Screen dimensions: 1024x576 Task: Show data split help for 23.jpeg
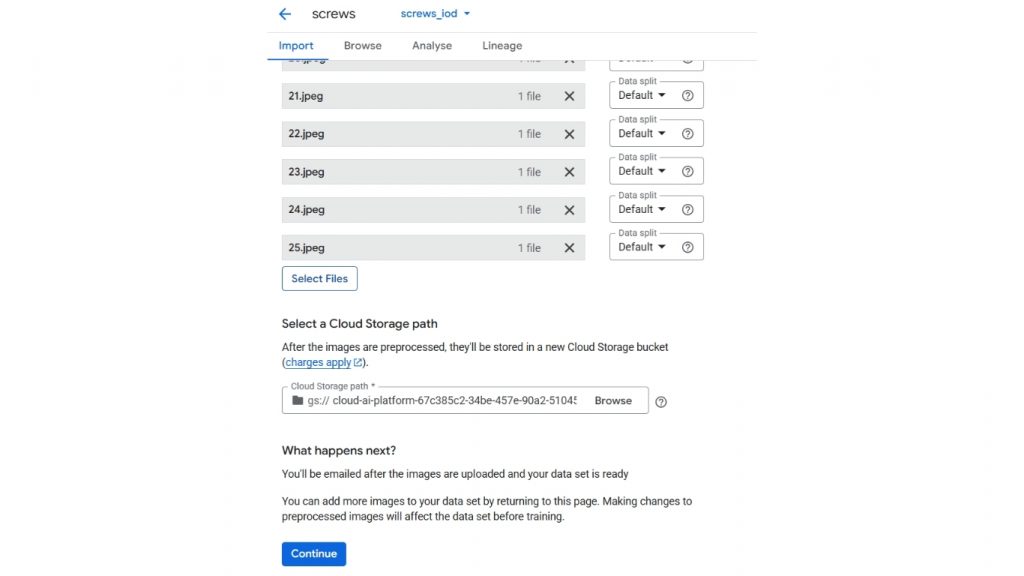[687, 171]
